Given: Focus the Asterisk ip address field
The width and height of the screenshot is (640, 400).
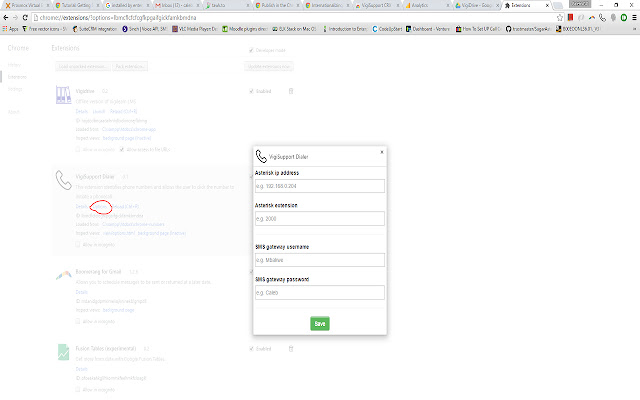Looking at the screenshot, I should click(x=320, y=186).
